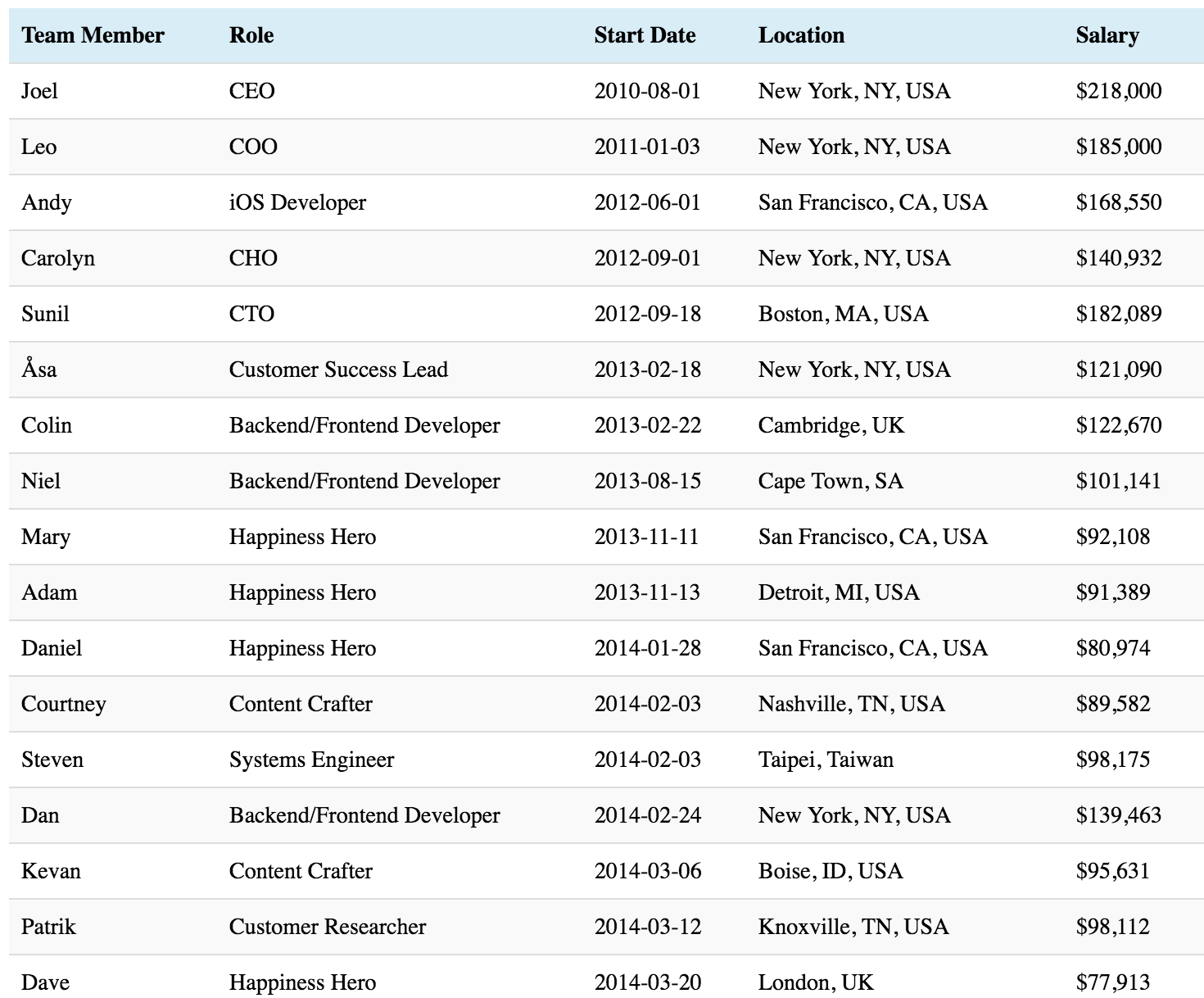Image resolution: width=1204 pixels, height=998 pixels.
Task: Click location Nashville, TN, USA
Action: tap(852, 704)
